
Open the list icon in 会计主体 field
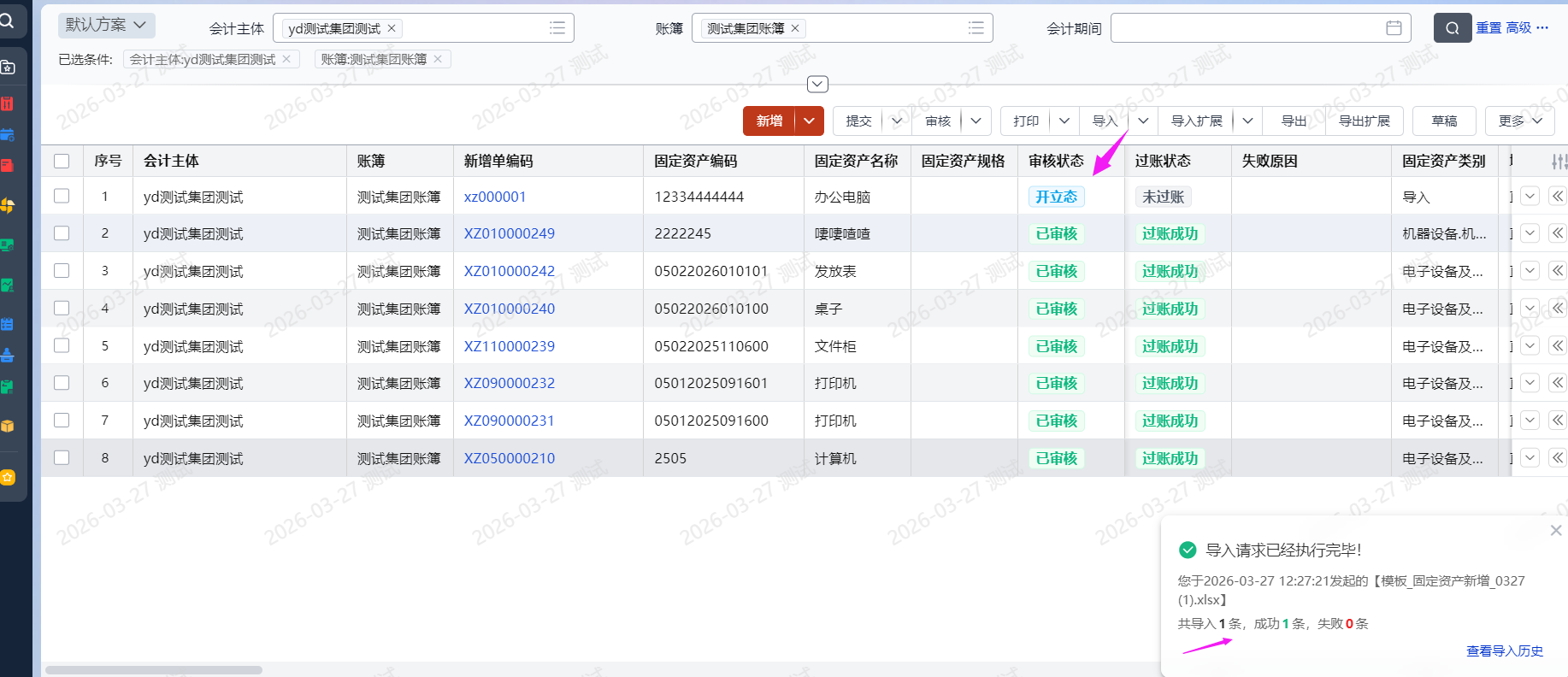[557, 28]
